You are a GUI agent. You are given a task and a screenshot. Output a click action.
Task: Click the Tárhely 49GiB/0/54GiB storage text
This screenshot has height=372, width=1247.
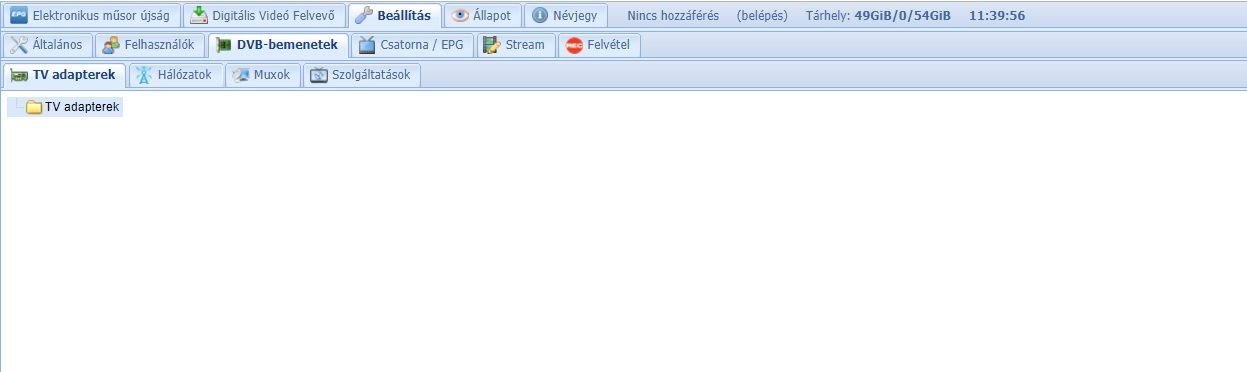click(x=878, y=16)
